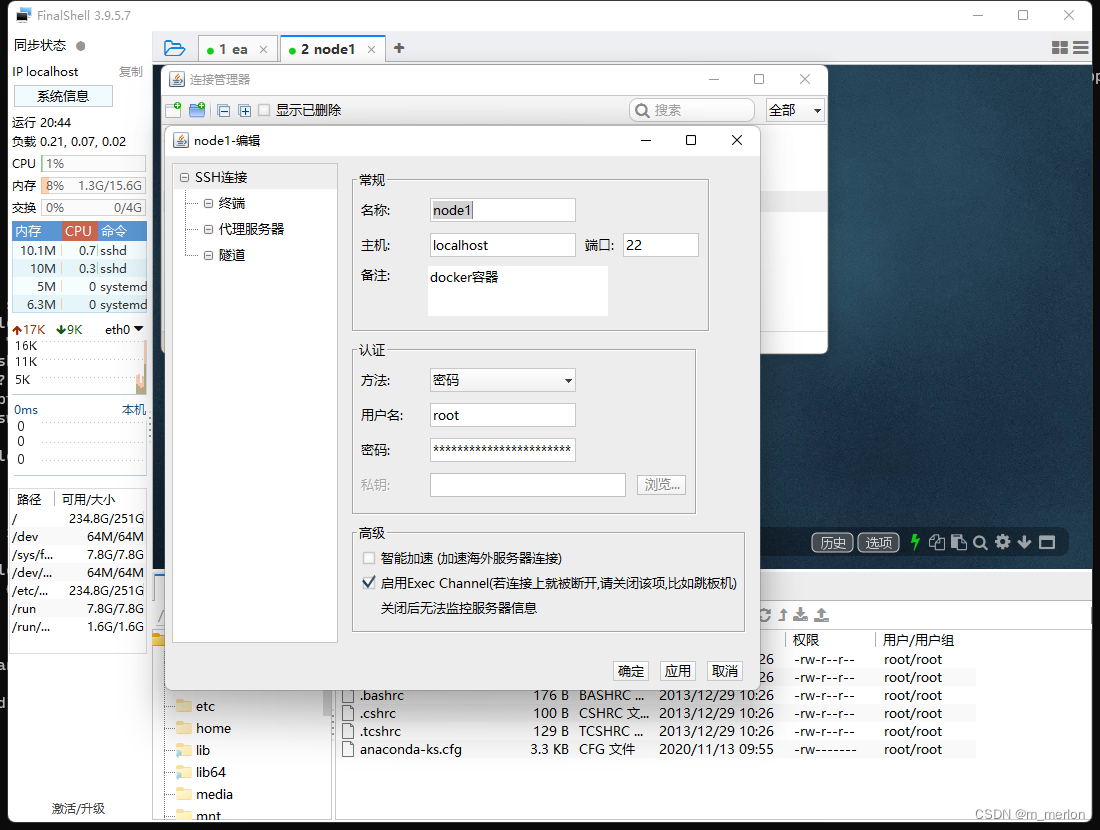Screen dimensions: 1100x830
Task: Click the 本机 link by ping graph
Action: pyautogui.click(x=133, y=410)
